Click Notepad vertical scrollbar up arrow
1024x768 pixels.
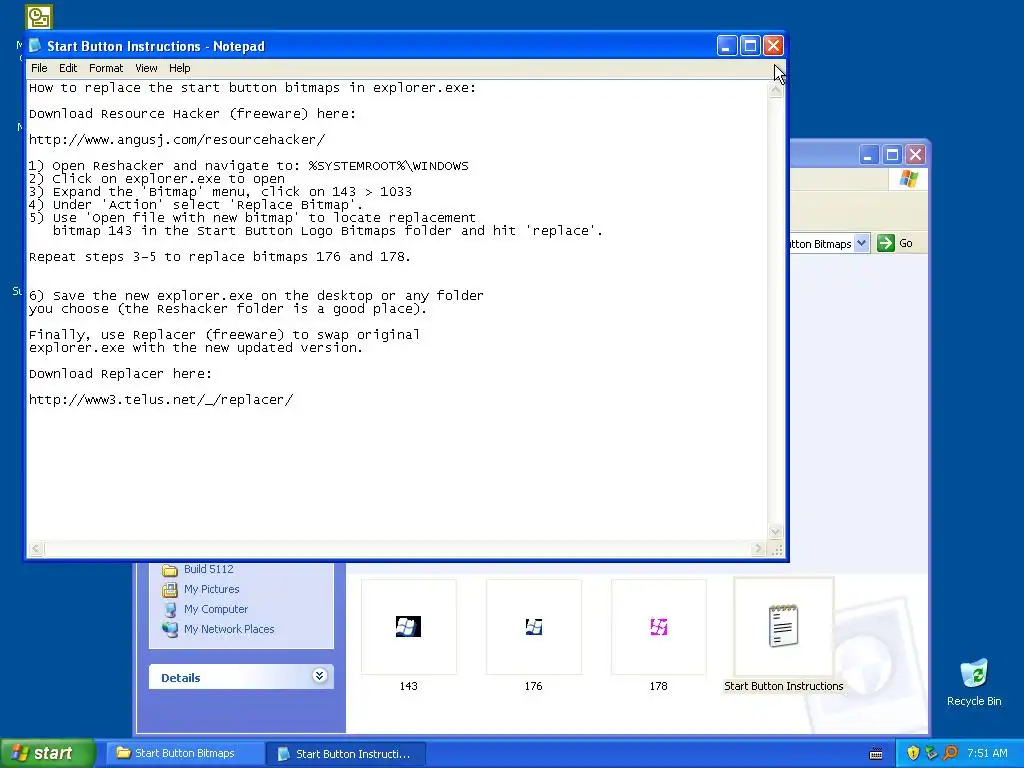point(776,91)
